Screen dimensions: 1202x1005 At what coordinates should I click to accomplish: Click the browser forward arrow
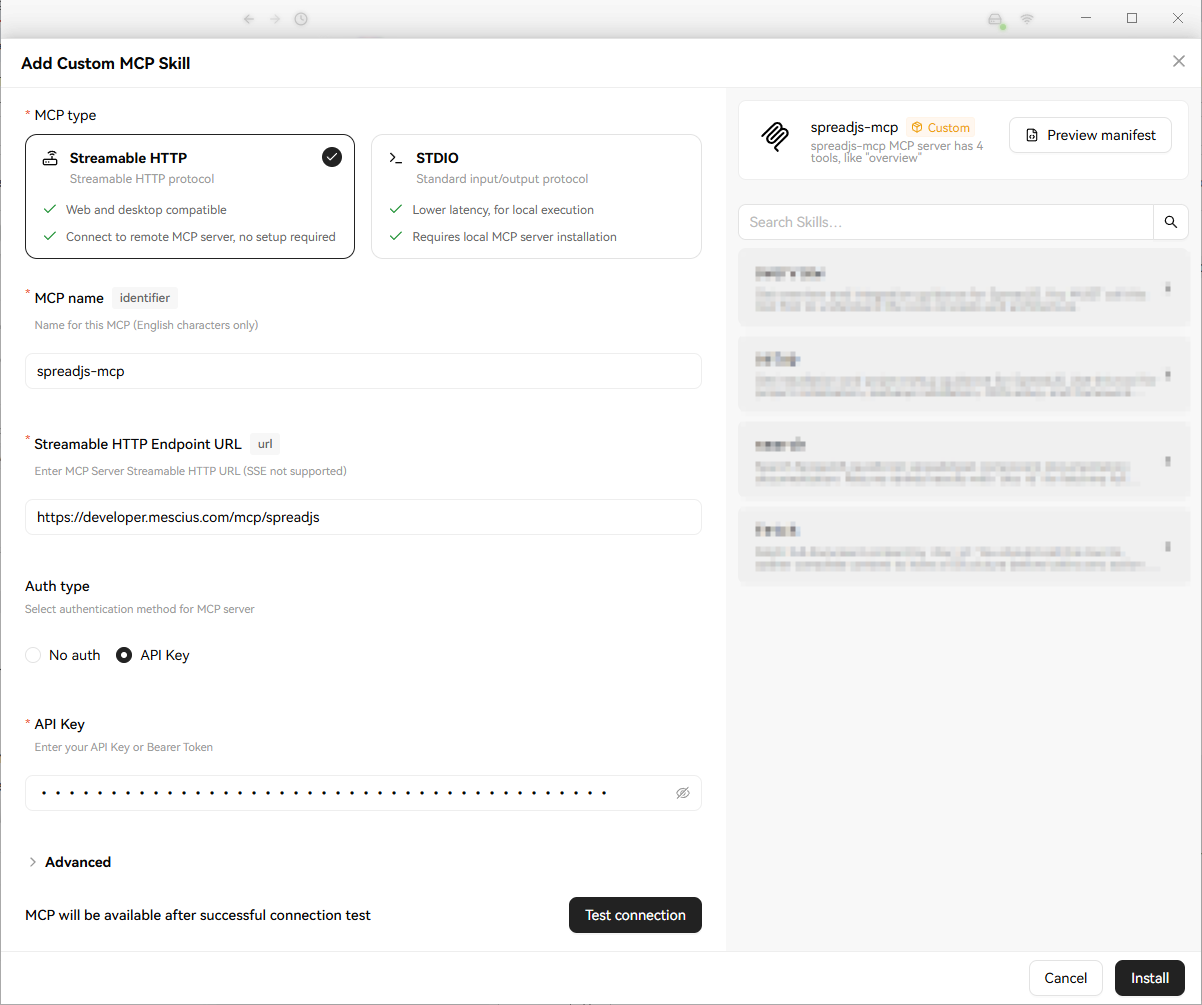click(x=275, y=19)
